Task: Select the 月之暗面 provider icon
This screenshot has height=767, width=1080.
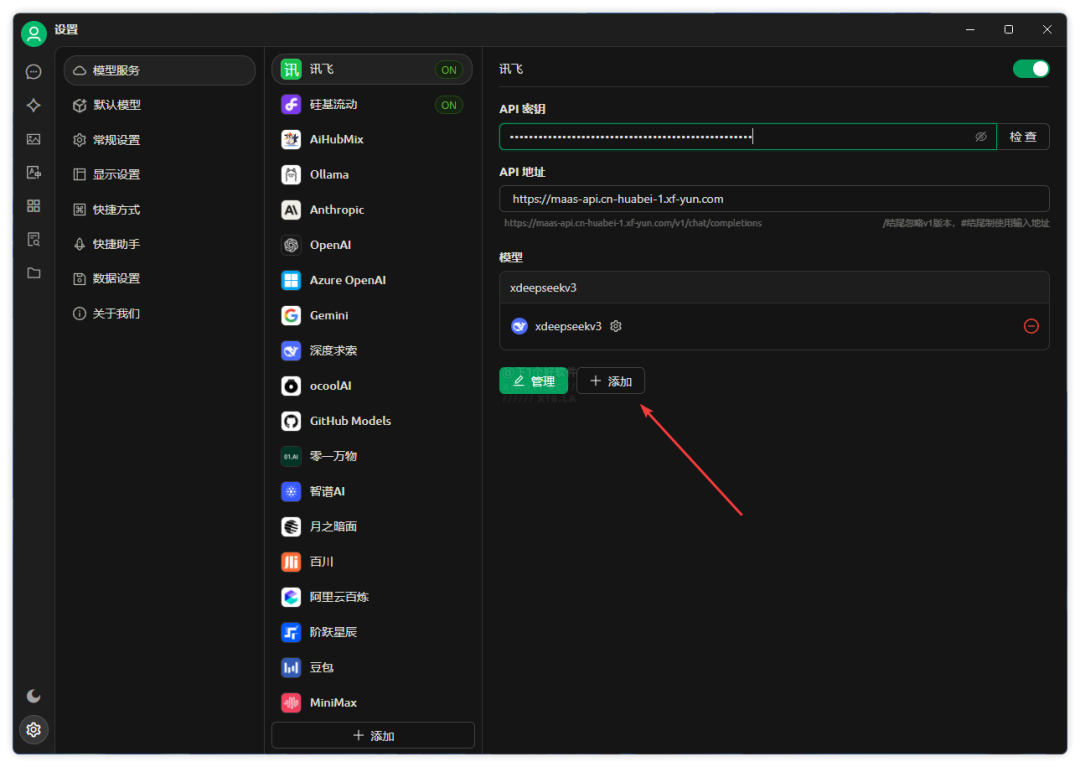Action: pos(291,526)
